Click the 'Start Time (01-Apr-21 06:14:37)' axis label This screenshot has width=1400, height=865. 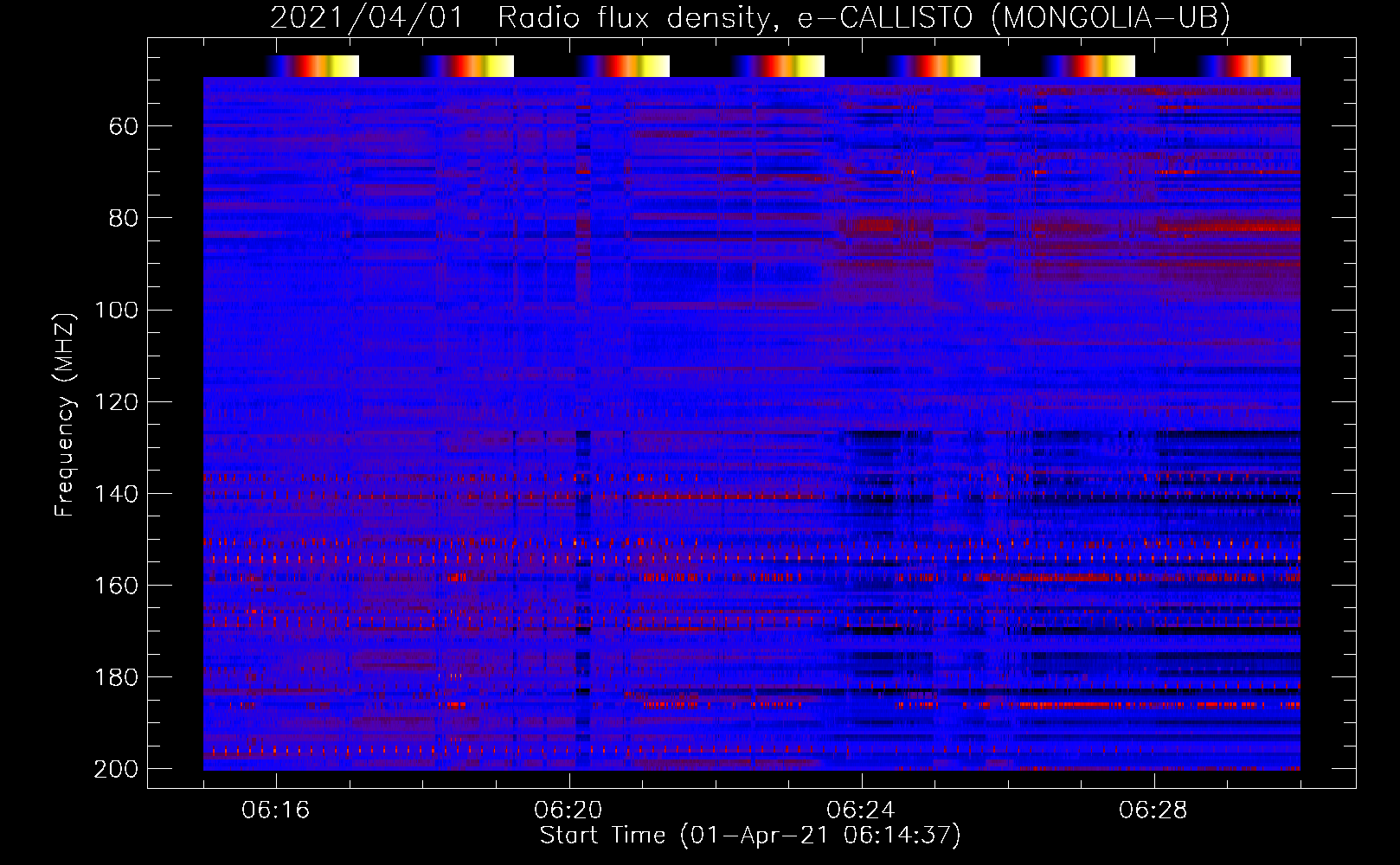[750, 836]
